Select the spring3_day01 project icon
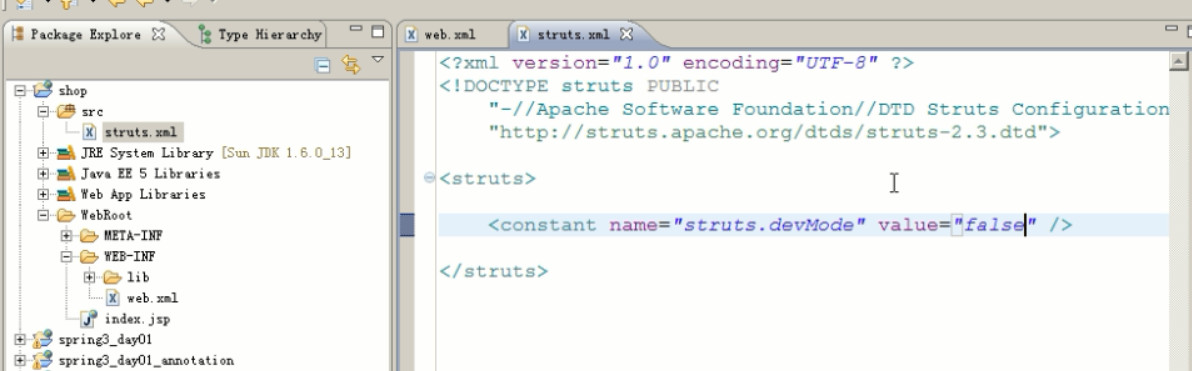This screenshot has width=1192, height=371. tap(43, 339)
